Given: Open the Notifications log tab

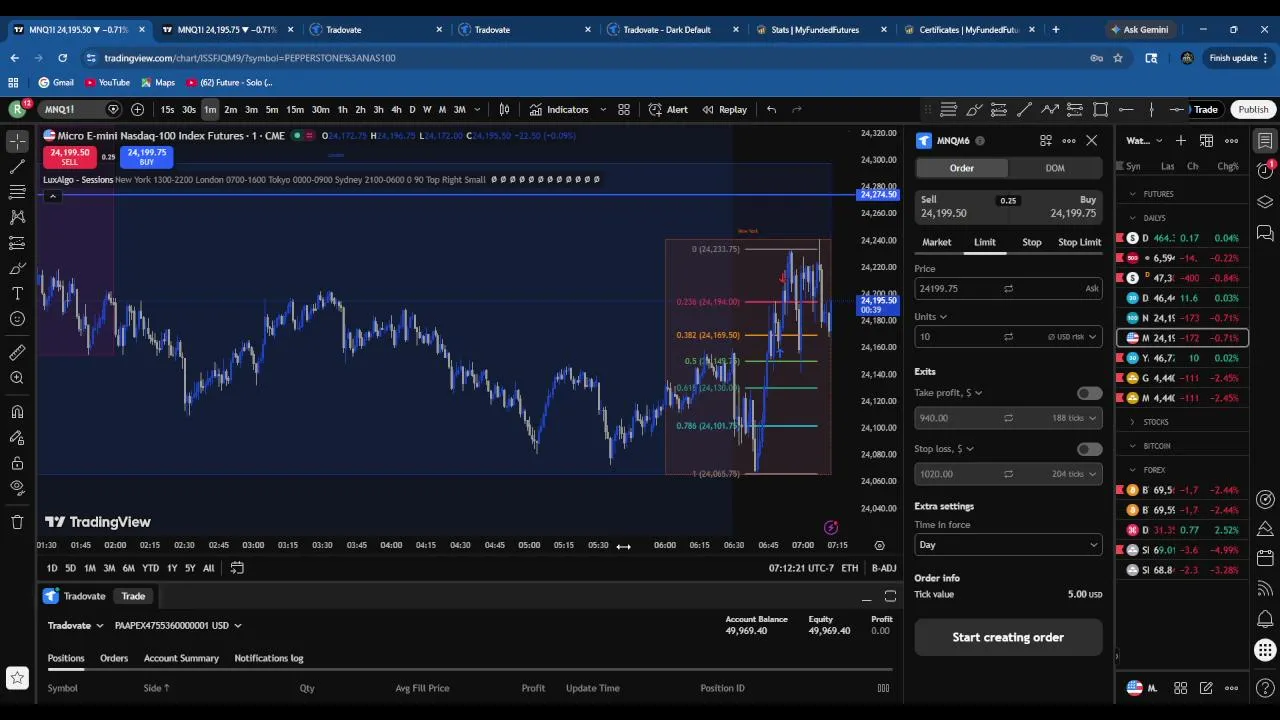Looking at the screenshot, I should 268,658.
